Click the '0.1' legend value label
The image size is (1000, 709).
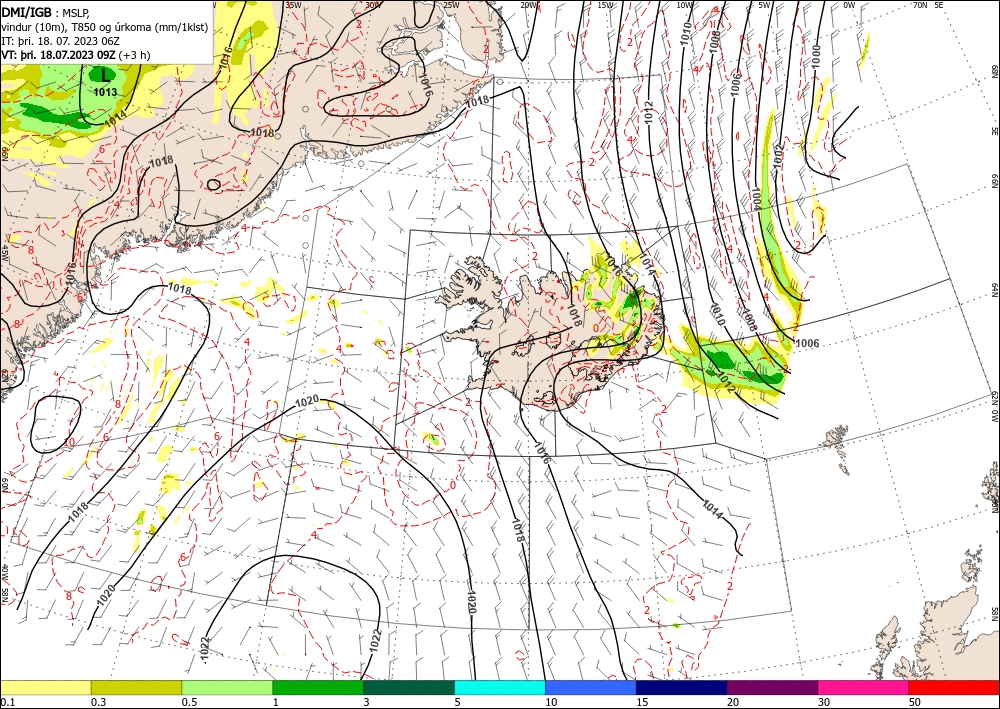click(x=6, y=702)
